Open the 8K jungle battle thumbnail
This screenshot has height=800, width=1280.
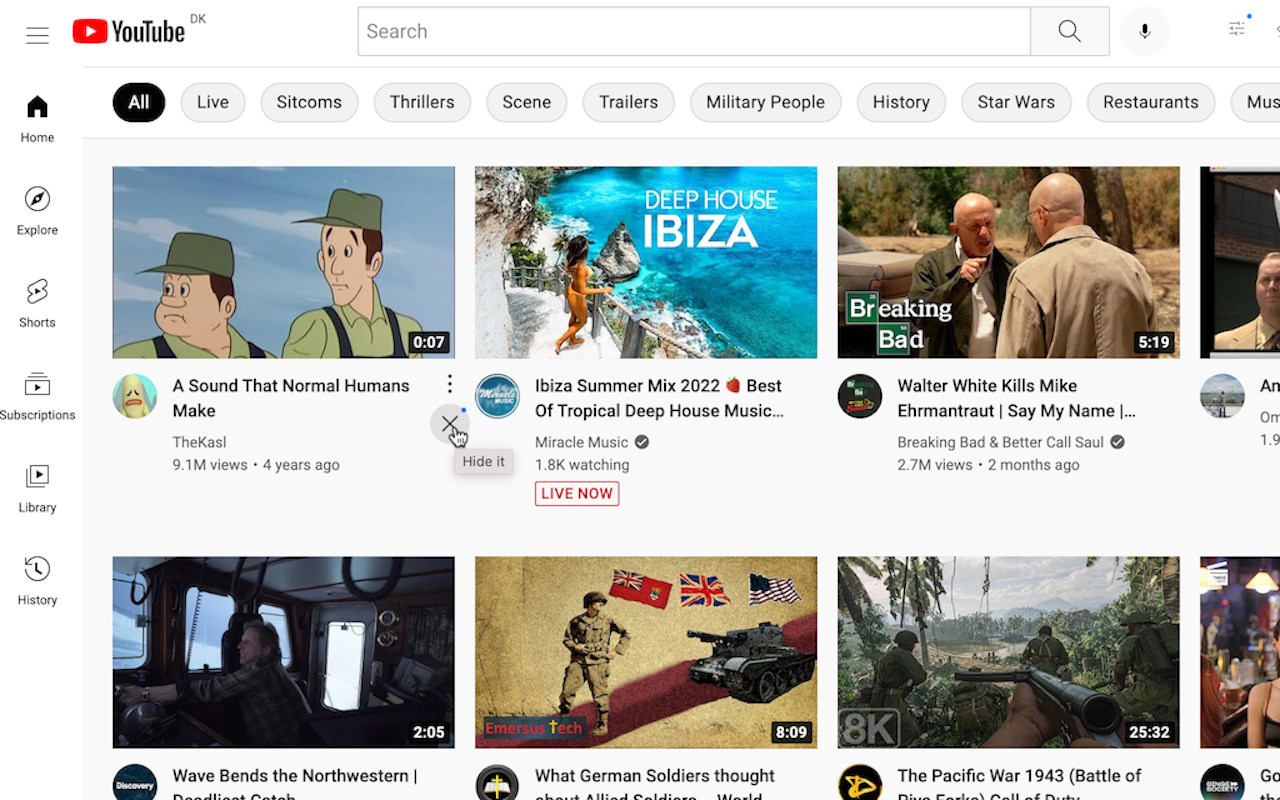pyautogui.click(x=1009, y=652)
